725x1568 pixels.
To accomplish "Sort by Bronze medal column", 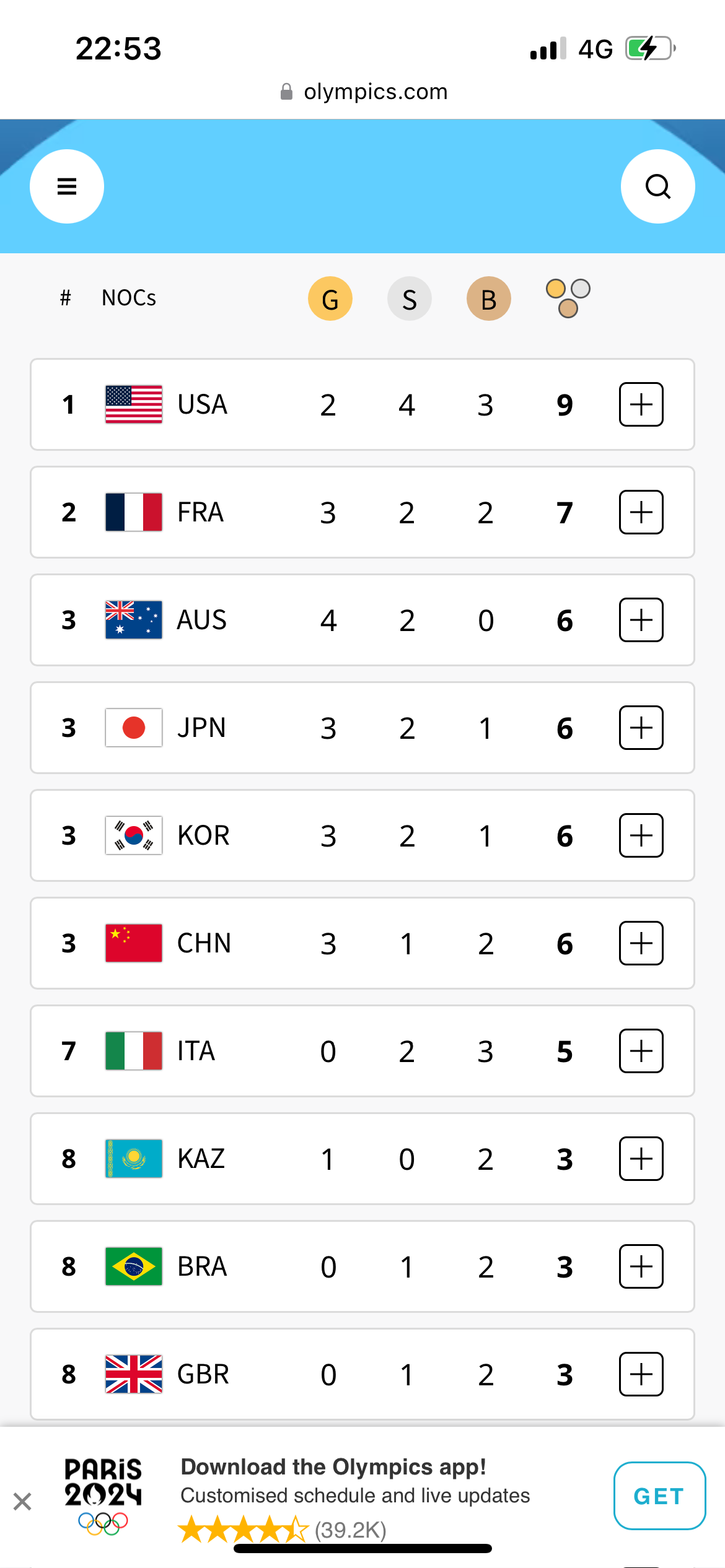I will 488,298.
